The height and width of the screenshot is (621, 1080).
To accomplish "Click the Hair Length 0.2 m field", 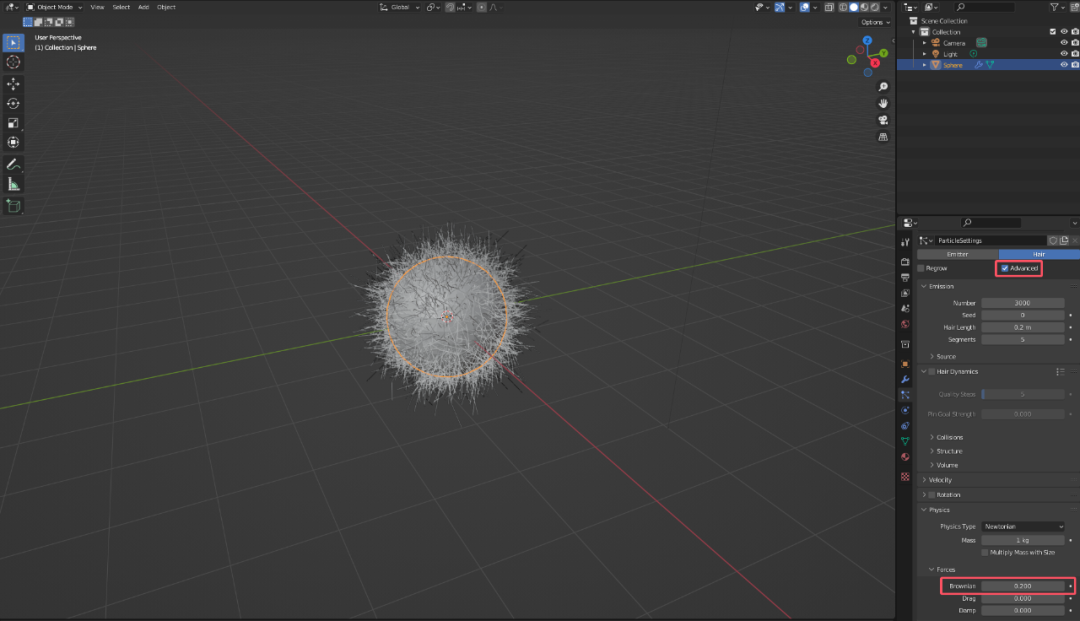I will point(1023,328).
